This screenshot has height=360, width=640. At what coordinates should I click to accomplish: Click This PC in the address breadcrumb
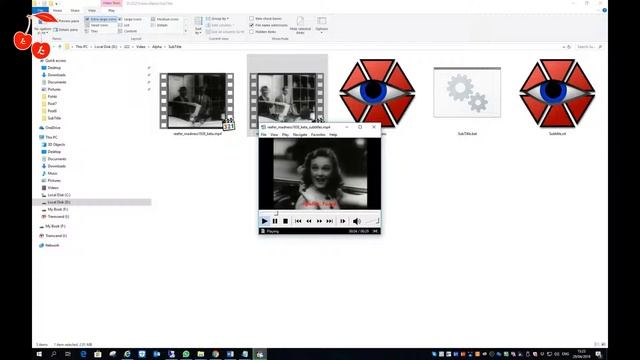point(82,47)
